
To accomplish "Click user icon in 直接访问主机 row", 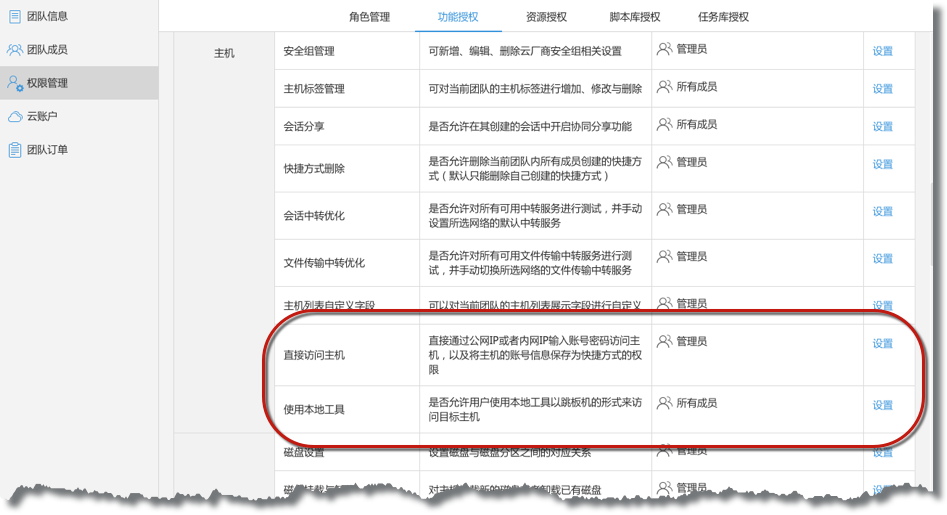I will click(664, 342).
